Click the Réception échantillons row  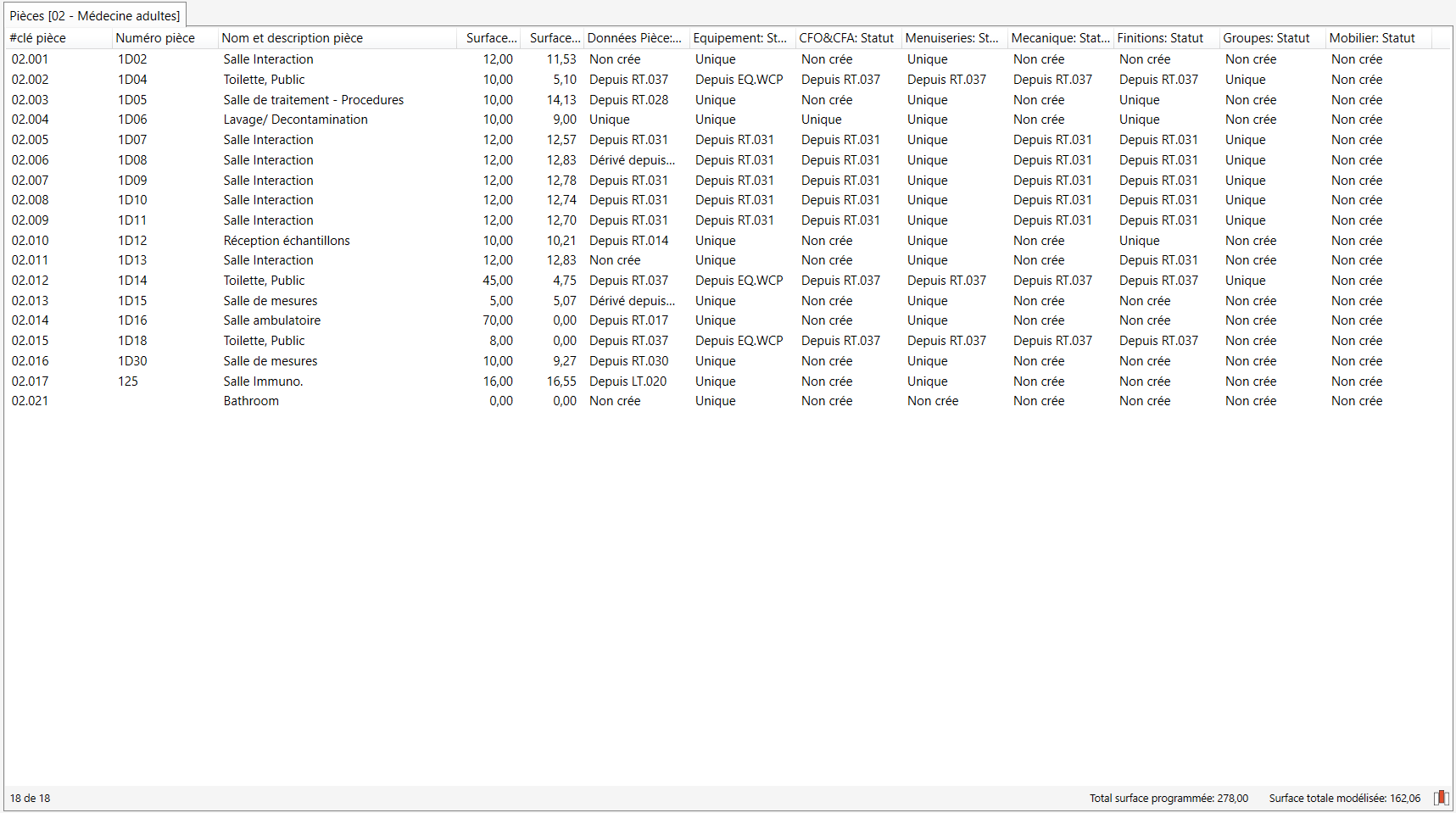click(x=286, y=241)
